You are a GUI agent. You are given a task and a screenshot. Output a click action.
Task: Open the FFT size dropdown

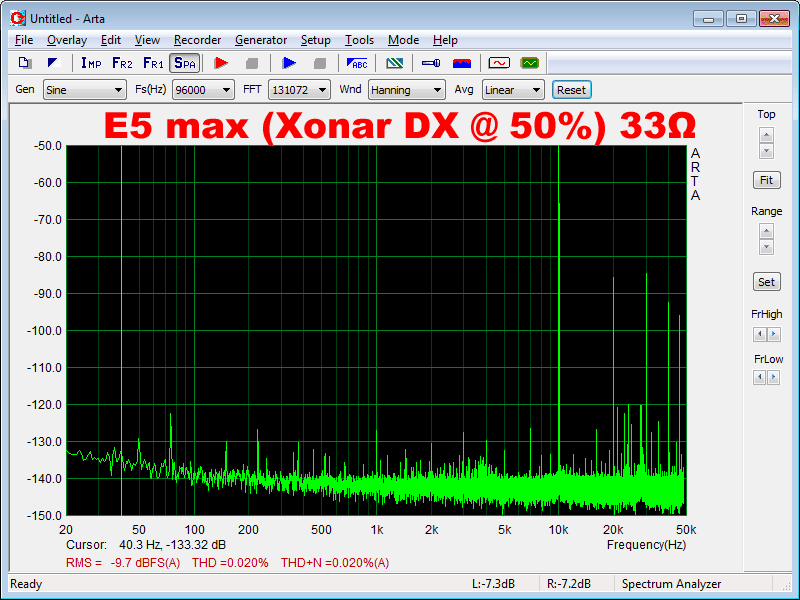pos(299,90)
